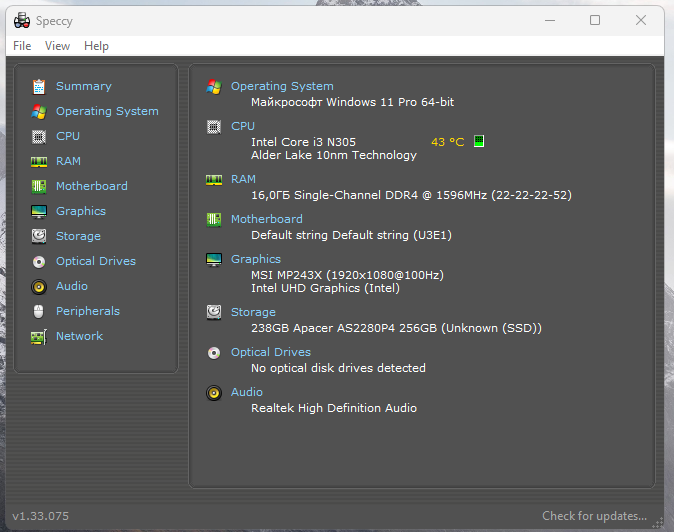
Task: Open the View menu
Action: coord(57,46)
